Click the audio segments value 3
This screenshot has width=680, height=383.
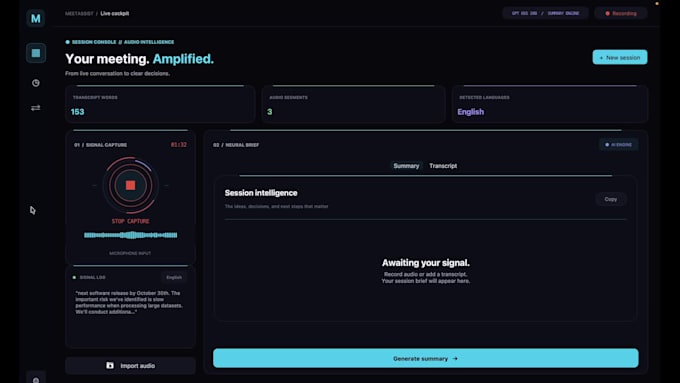270,112
